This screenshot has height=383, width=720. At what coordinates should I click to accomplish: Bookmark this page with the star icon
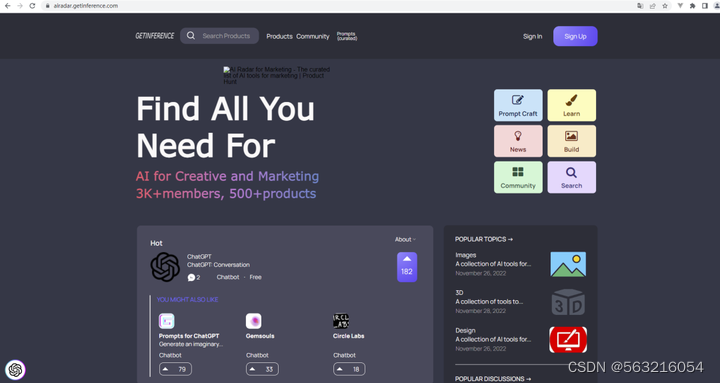pos(665,6)
